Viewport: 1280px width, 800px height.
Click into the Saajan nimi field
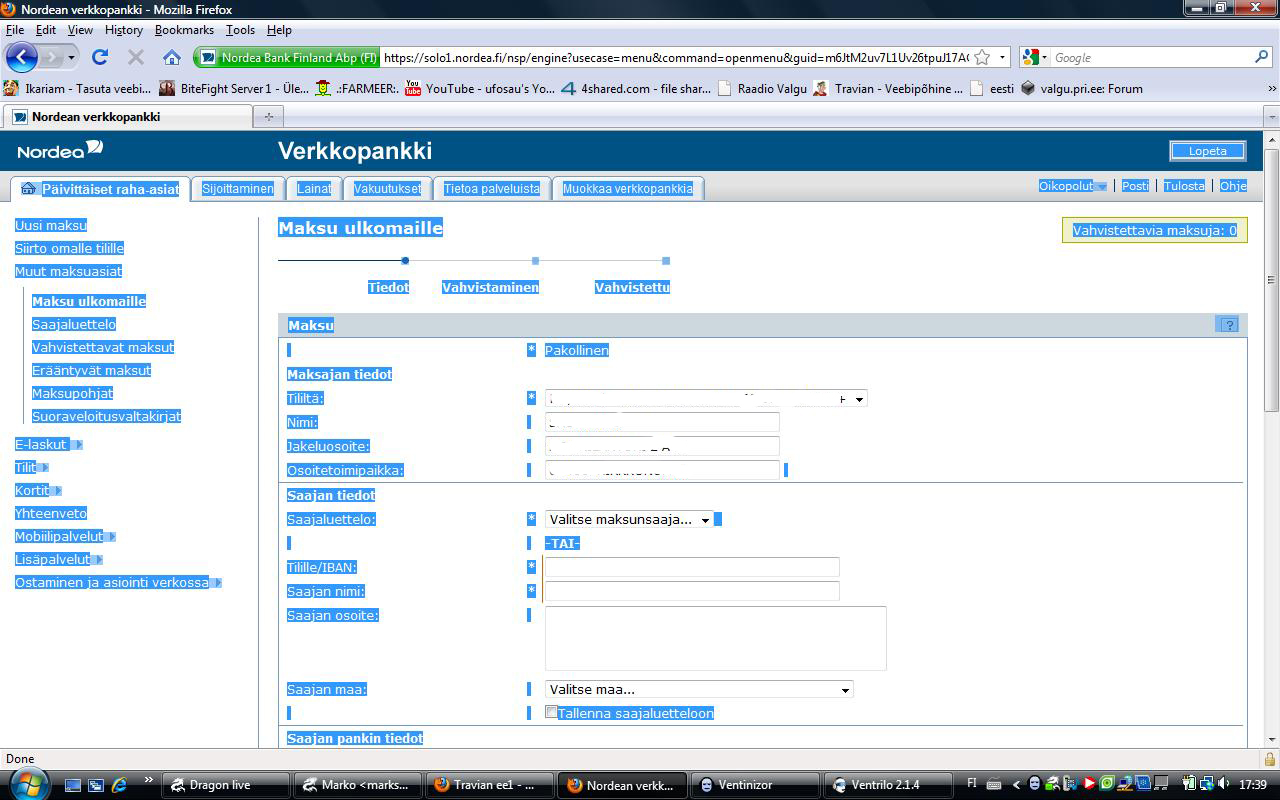[x=692, y=591]
